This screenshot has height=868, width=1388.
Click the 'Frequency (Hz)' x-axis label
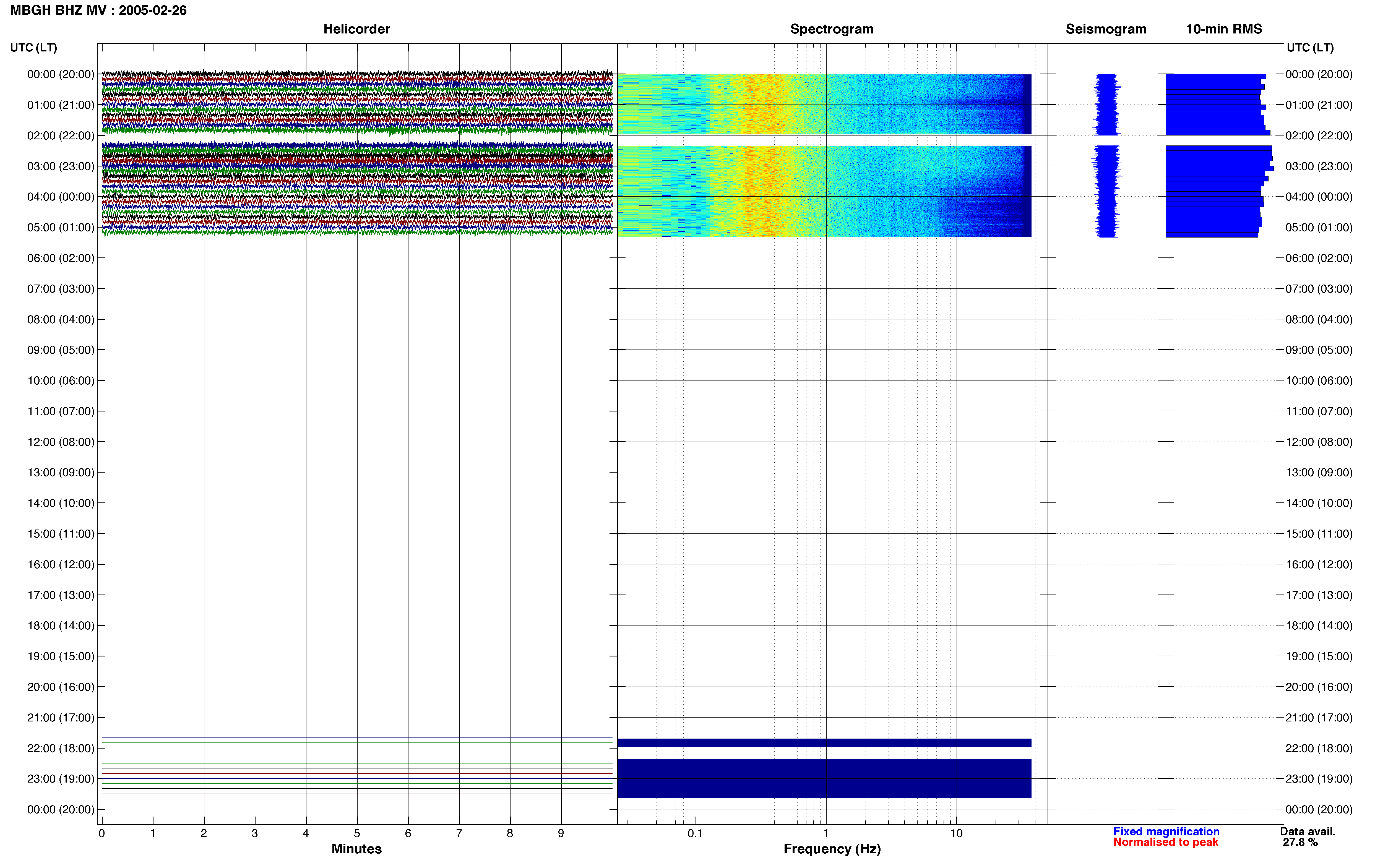(x=832, y=849)
